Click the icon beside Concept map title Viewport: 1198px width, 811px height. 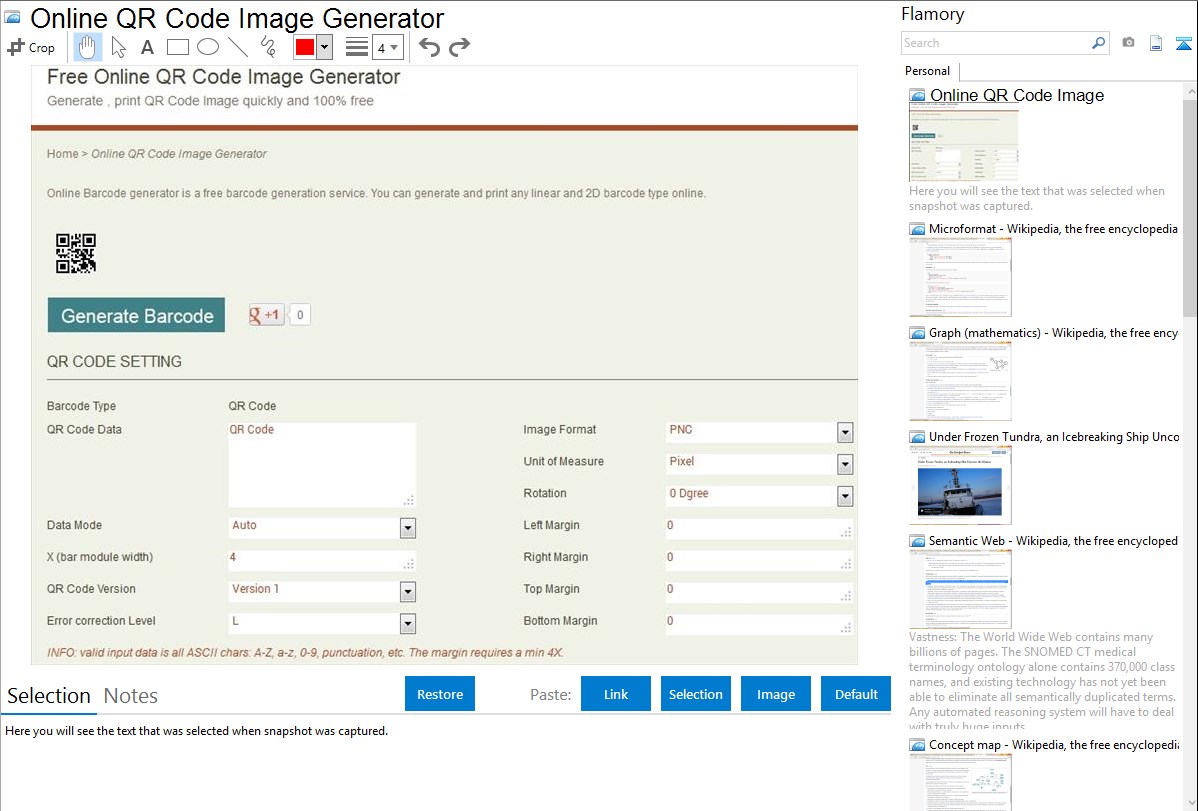point(917,745)
